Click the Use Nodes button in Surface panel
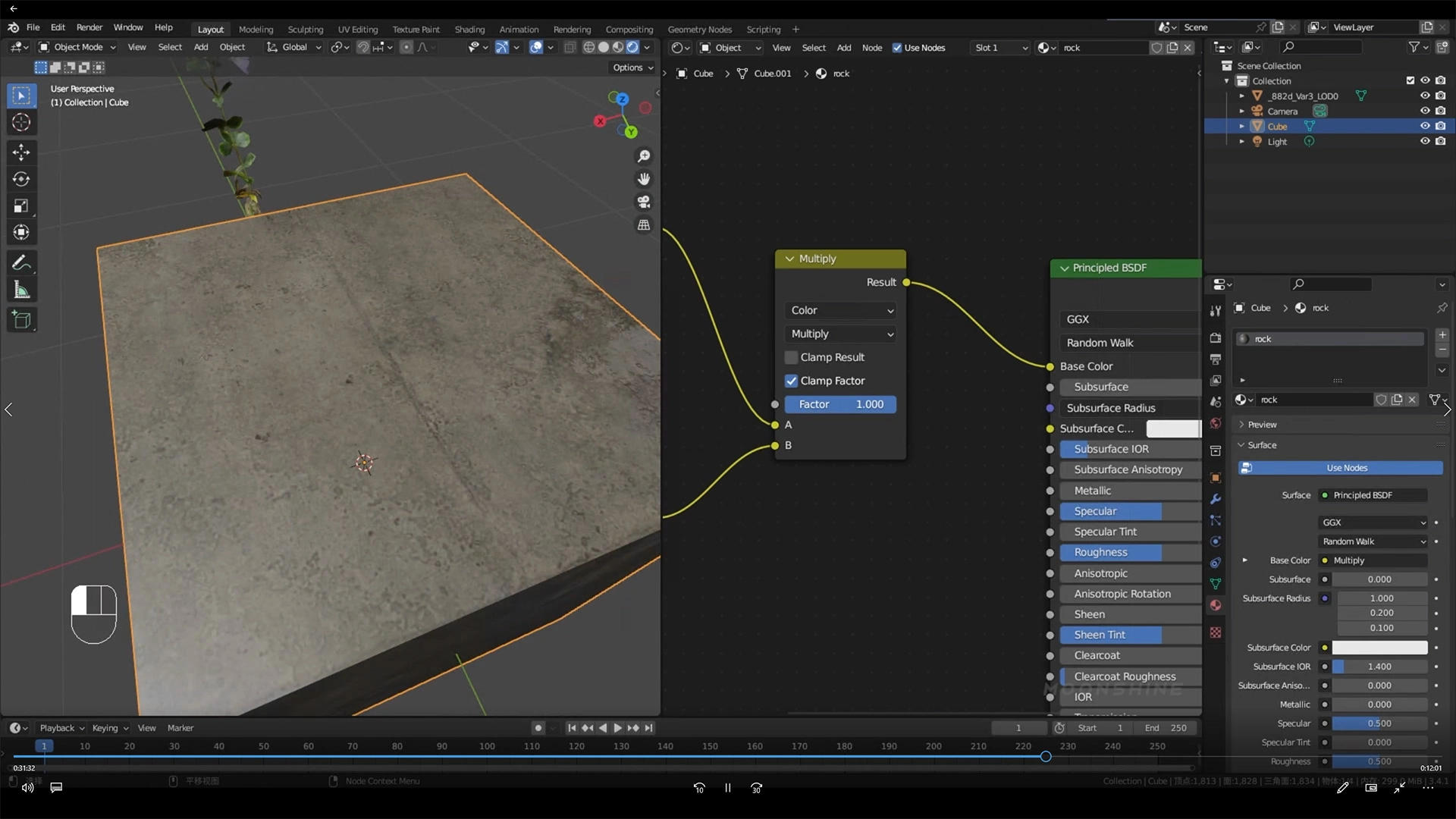Viewport: 1456px width, 819px height. (1346, 468)
